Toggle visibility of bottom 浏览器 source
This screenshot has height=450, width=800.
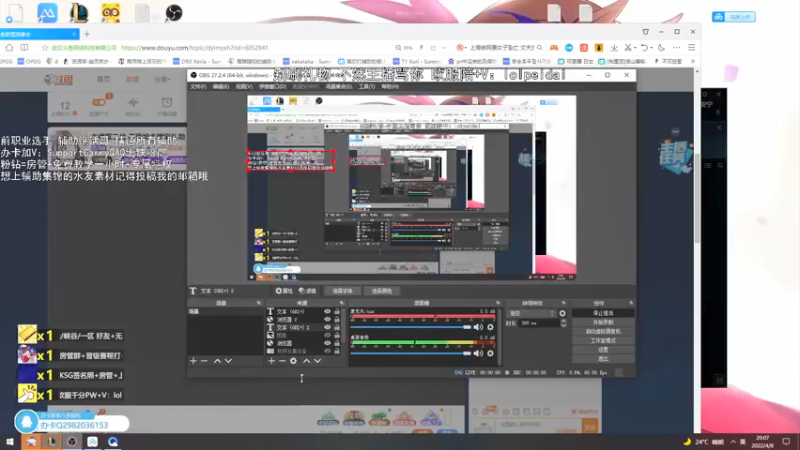pos(327,343)
